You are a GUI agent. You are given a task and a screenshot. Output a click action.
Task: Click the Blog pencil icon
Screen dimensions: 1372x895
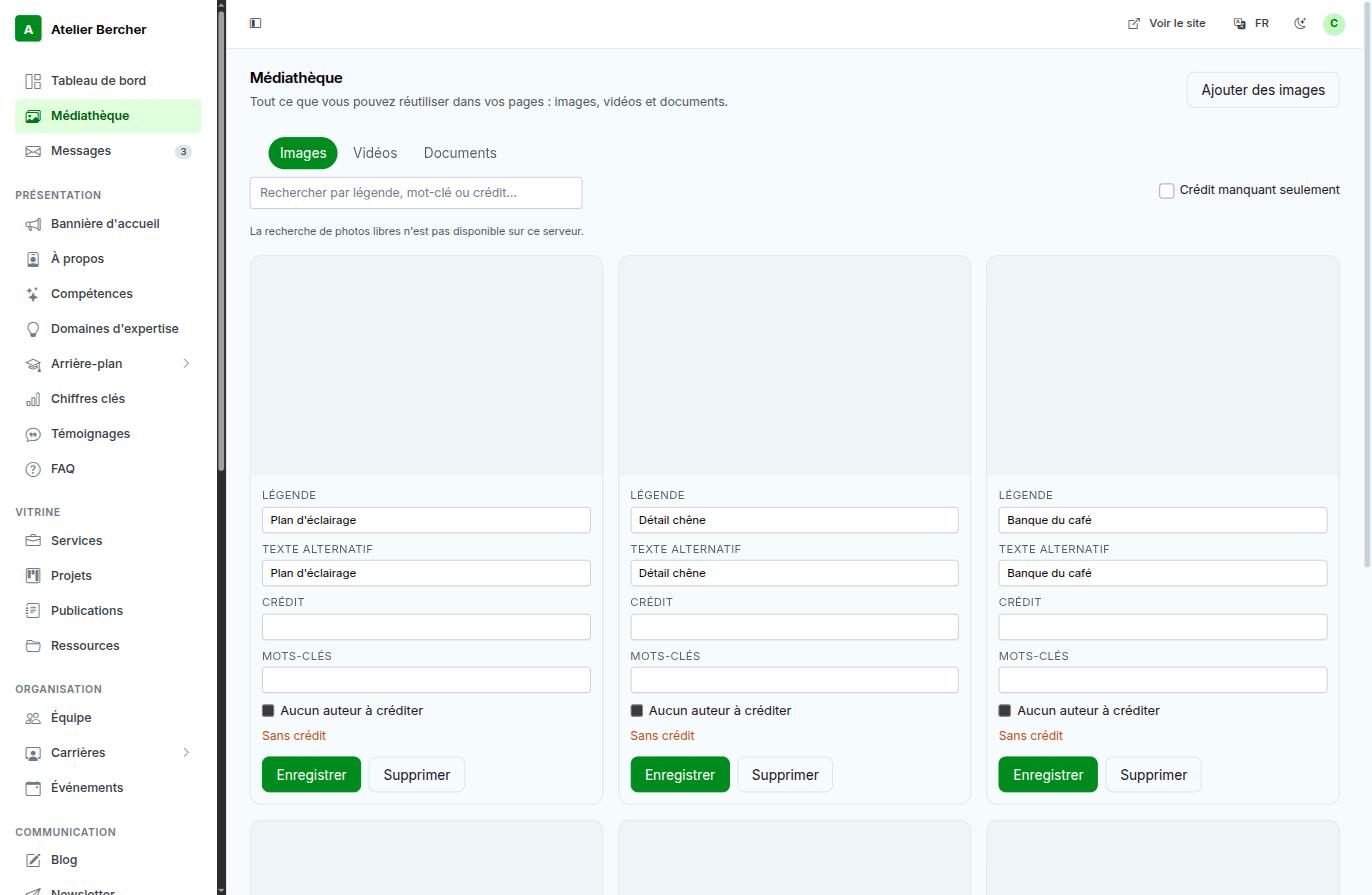pos(33,860)
